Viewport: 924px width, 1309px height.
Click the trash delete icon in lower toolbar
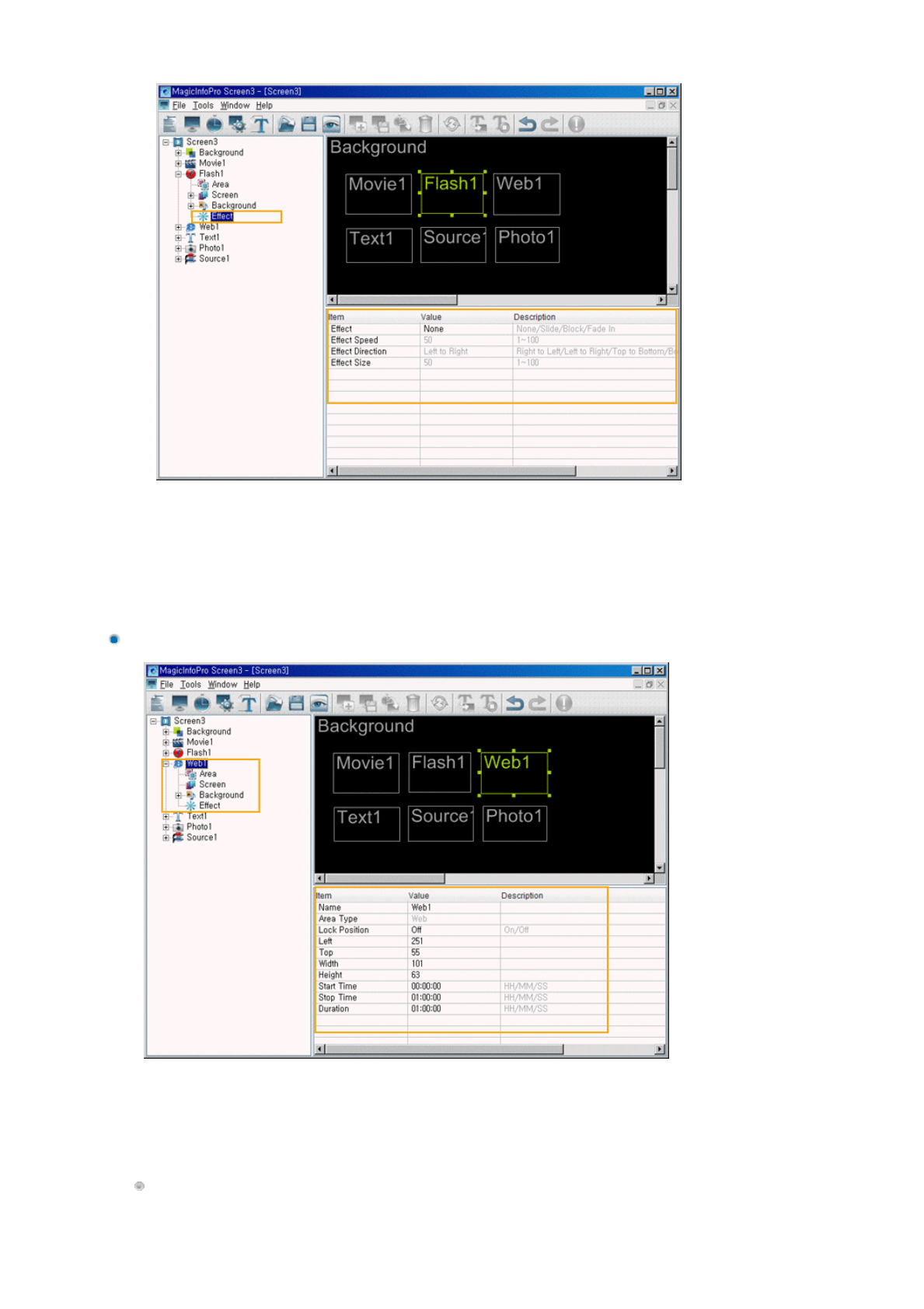(413, 703)
